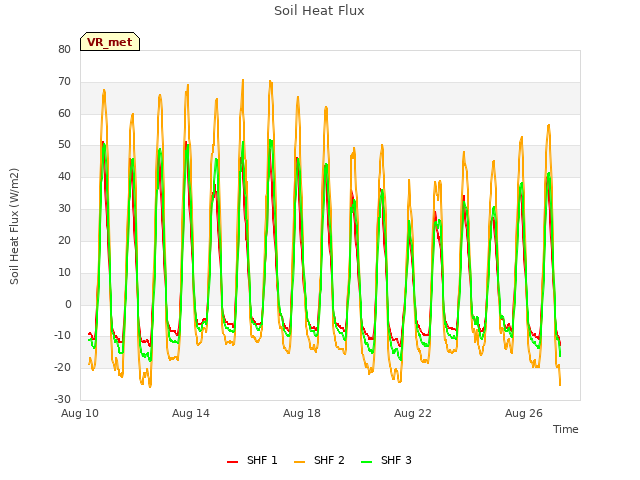Click the orange SHF 2 legend swatch
This screenshot has width=640, height=480.
tap(299, 462)
